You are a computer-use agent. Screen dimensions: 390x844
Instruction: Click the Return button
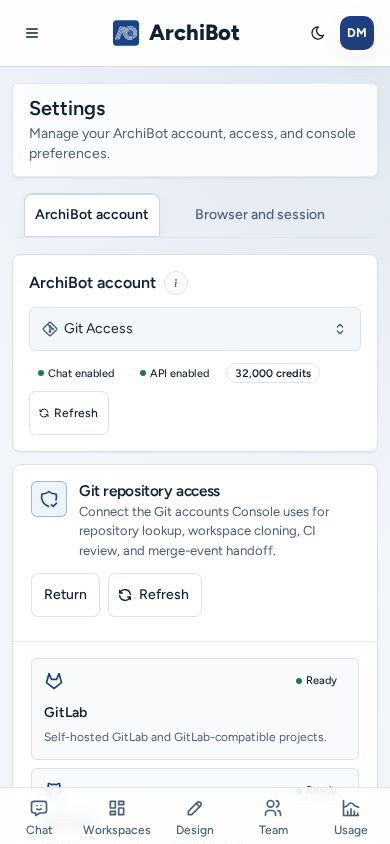coord(65,595)
